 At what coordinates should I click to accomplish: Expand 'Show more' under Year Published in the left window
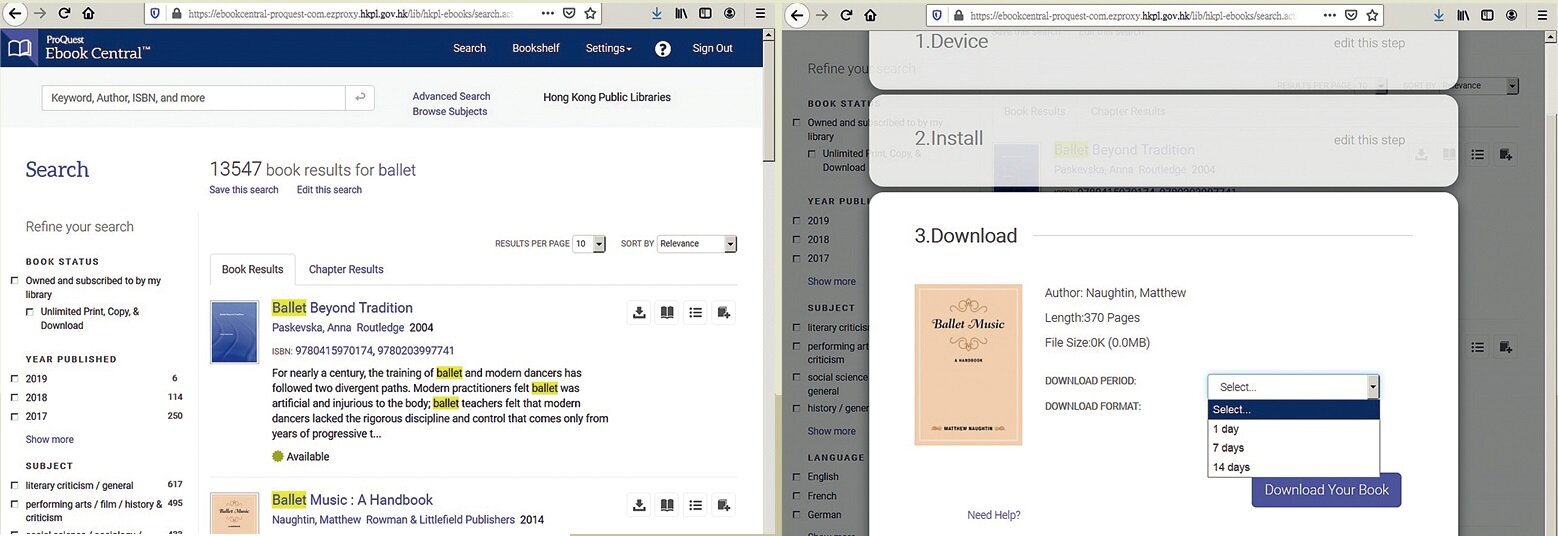click(50, 440)
